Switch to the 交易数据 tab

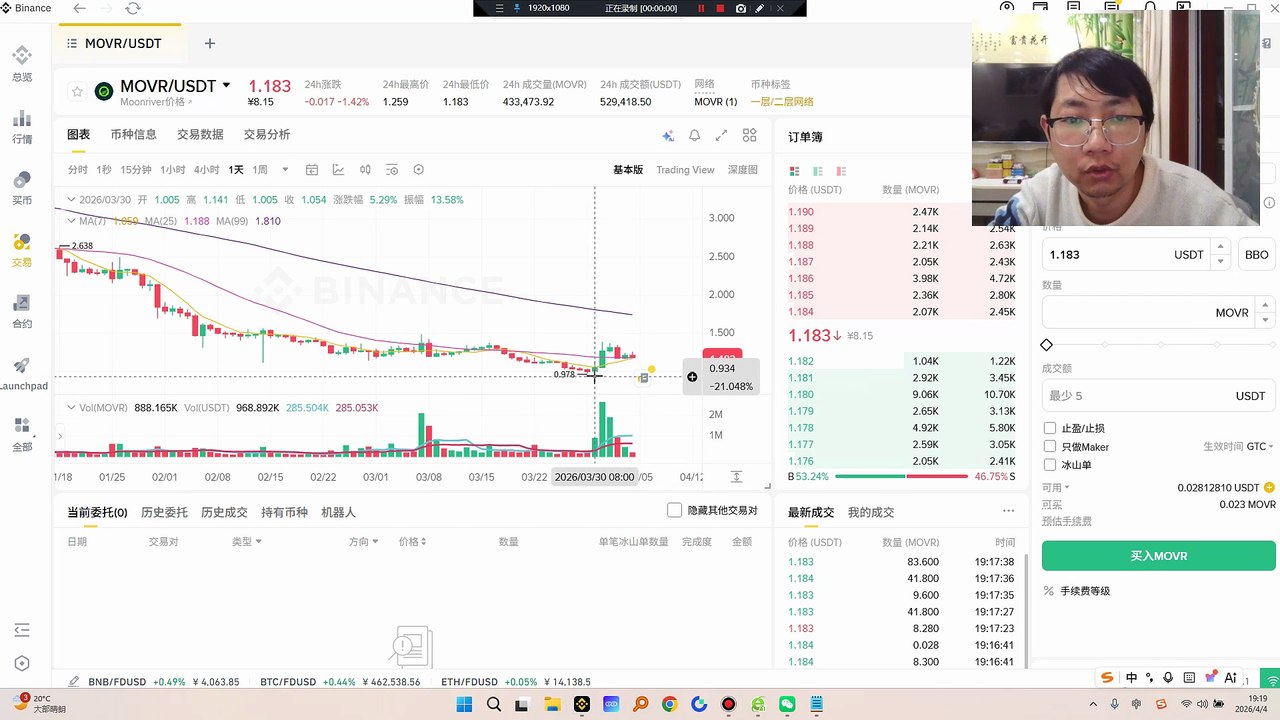click(200, 135)
